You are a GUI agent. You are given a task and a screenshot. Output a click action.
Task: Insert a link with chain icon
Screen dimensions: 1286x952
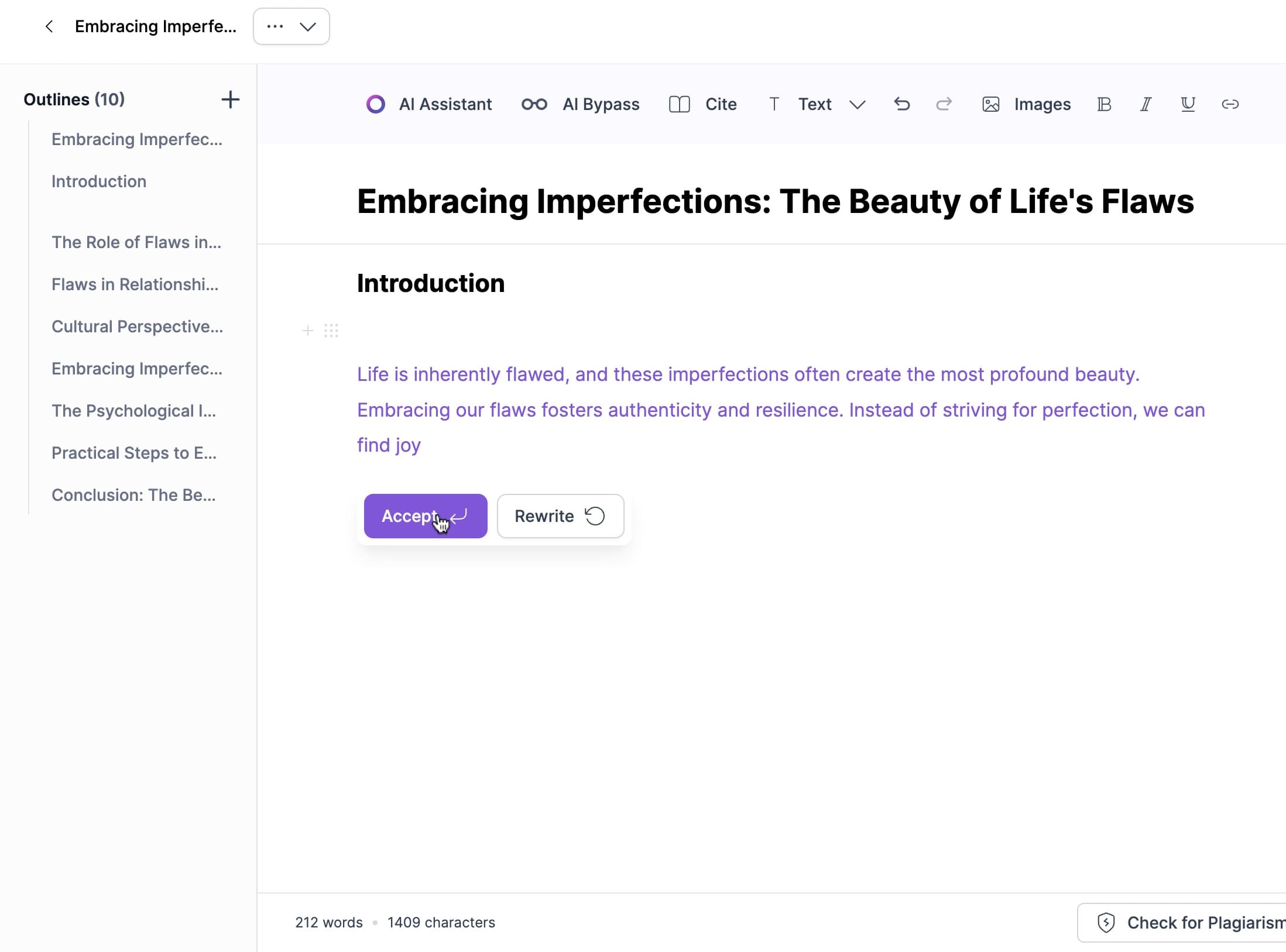pos(1230,104)
